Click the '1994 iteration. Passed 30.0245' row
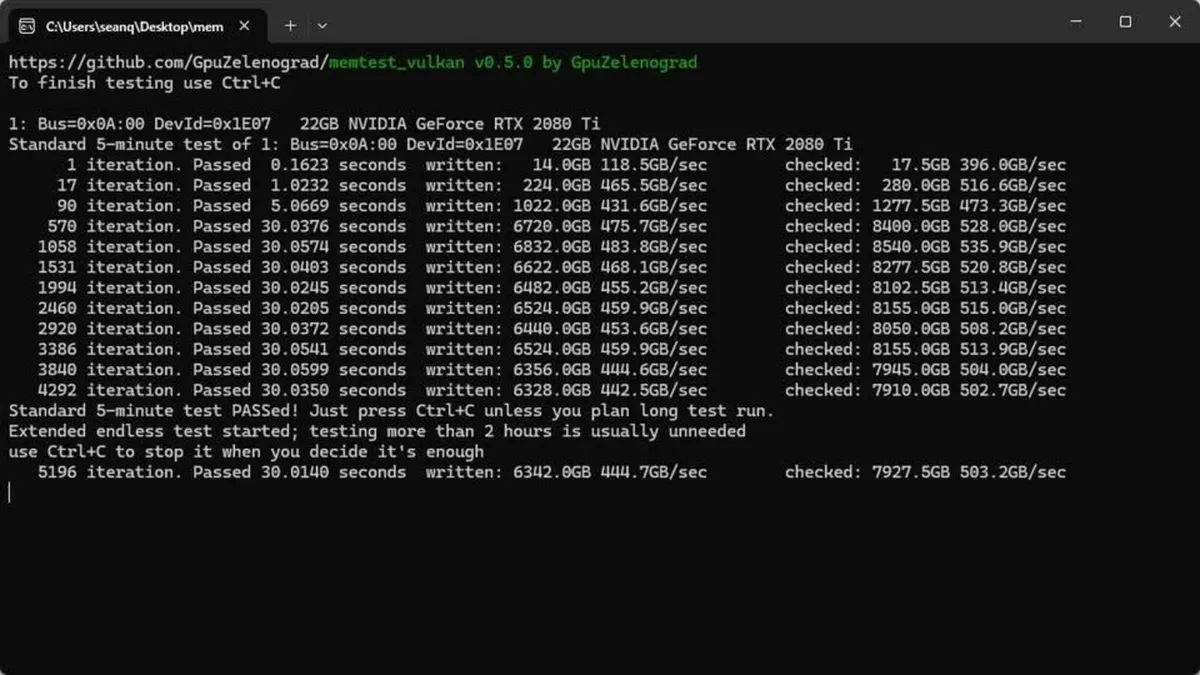Viewport: 1200px width, 675px height. click(551, 288)
